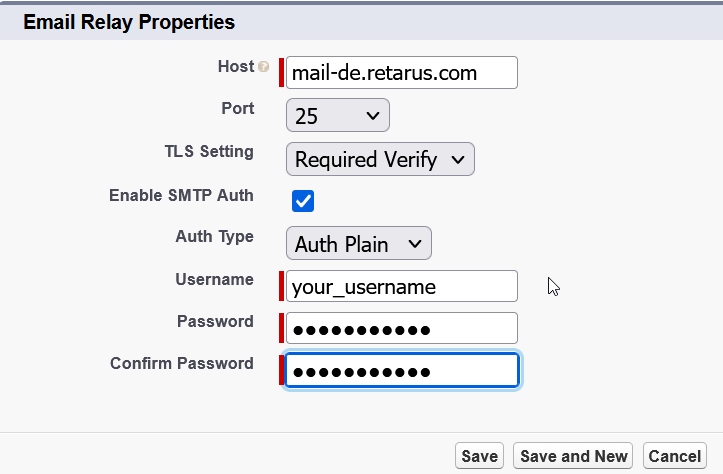The image size is (723, 474).
Task: Click the Save and New button
Action: tap(574, 456)
